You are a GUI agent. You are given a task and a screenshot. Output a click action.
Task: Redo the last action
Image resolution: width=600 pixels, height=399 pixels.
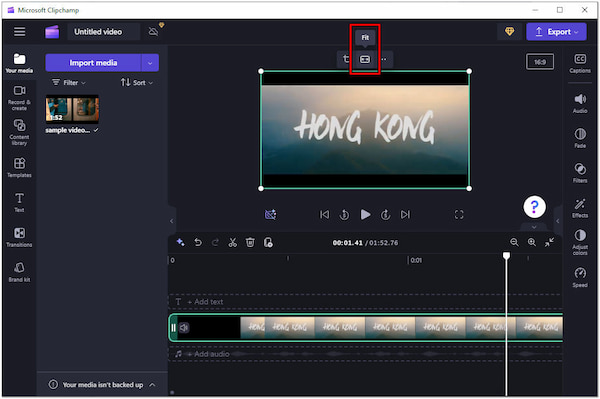pos(215,242)
